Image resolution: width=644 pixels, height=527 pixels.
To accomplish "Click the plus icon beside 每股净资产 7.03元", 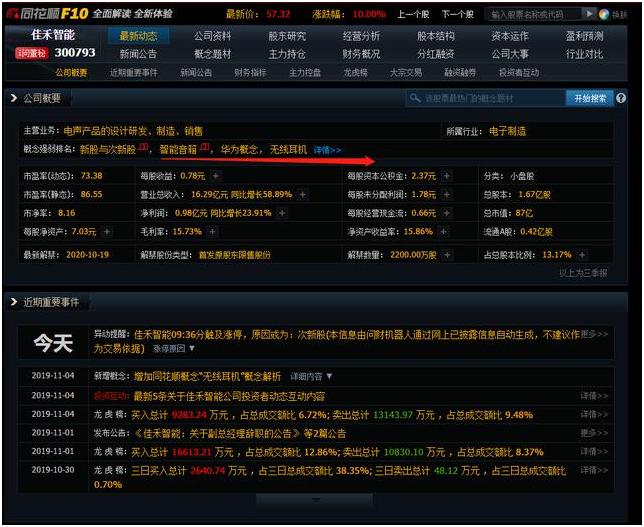I will point(107,232).
